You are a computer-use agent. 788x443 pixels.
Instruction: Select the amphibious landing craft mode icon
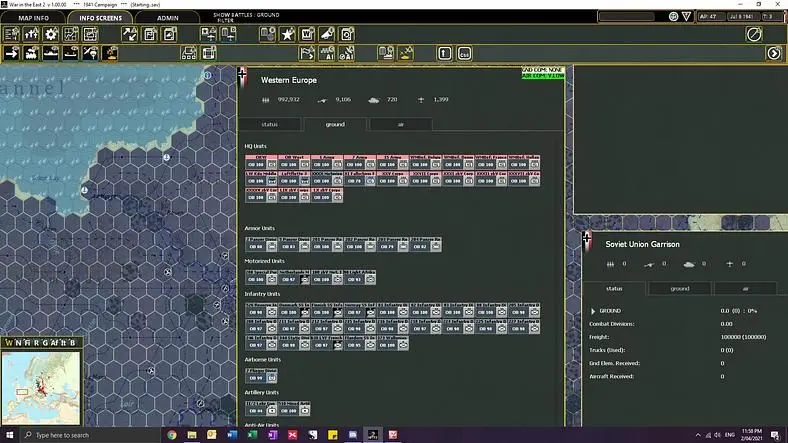[x=71, y=53]
